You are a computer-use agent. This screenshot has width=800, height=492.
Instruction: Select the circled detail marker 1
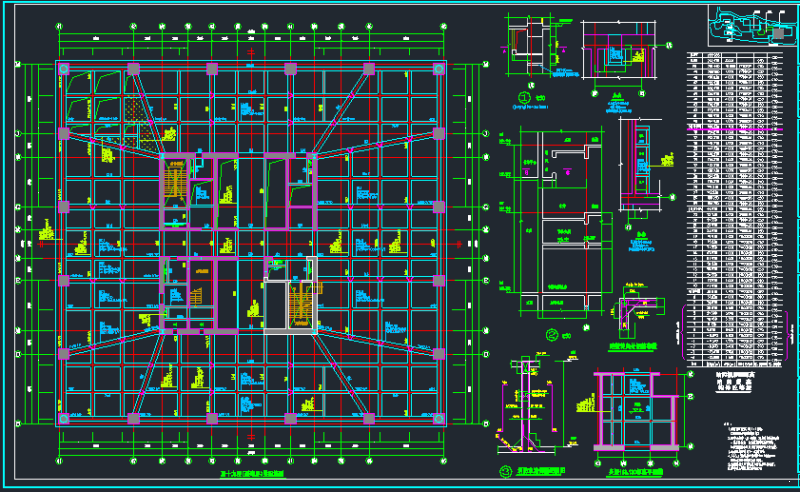(x=524, y=97)
